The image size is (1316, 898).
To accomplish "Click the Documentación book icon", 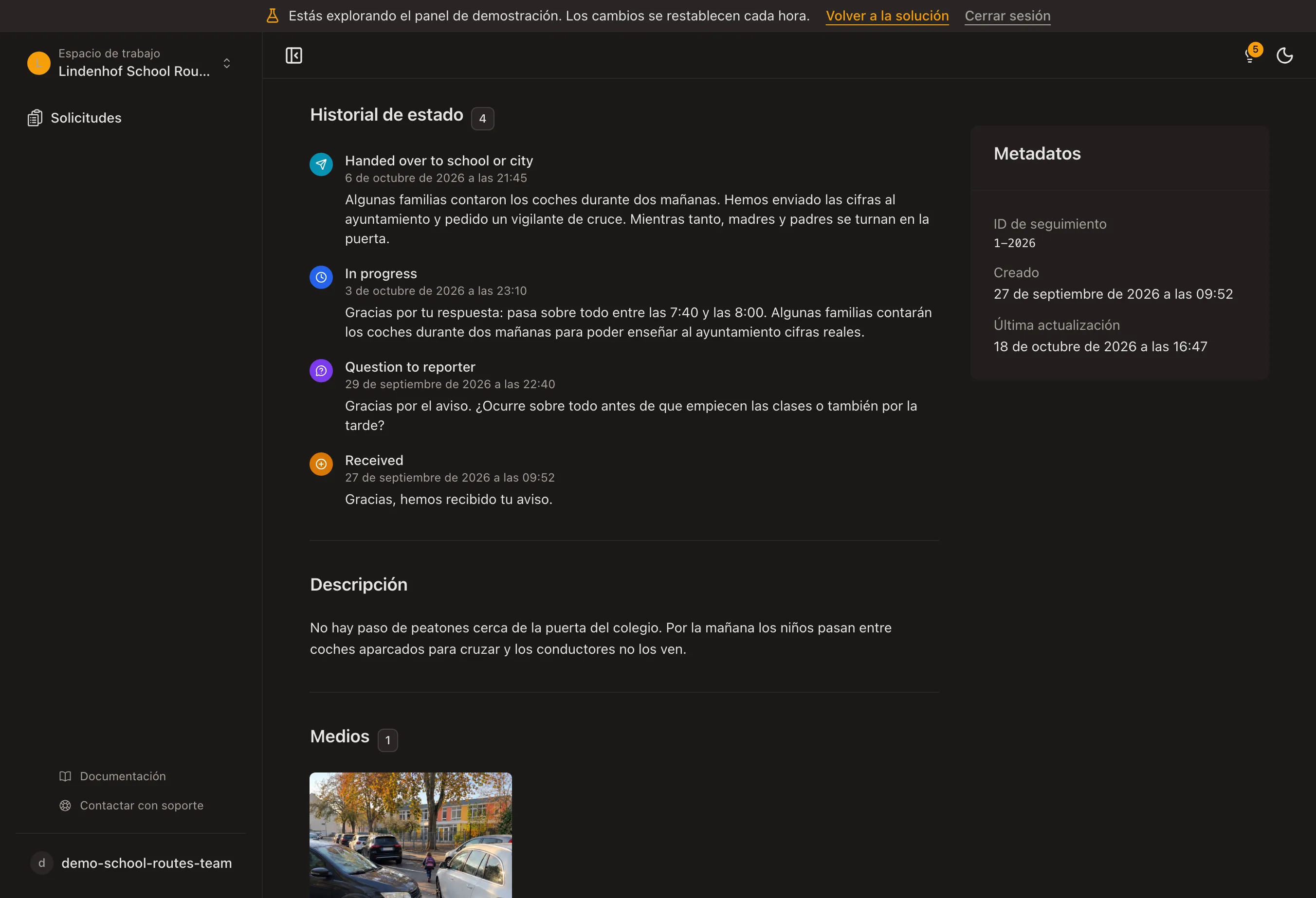I will click(65, 776).
